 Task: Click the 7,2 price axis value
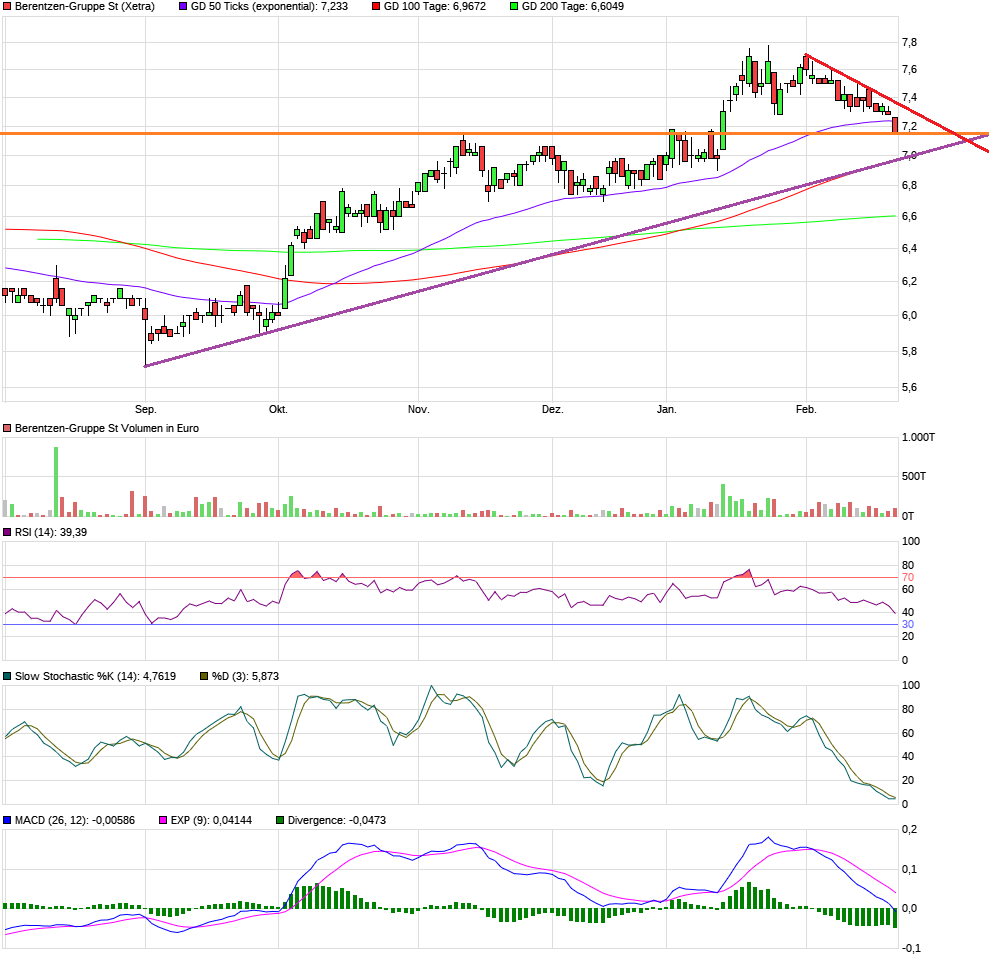pos(910,126)
